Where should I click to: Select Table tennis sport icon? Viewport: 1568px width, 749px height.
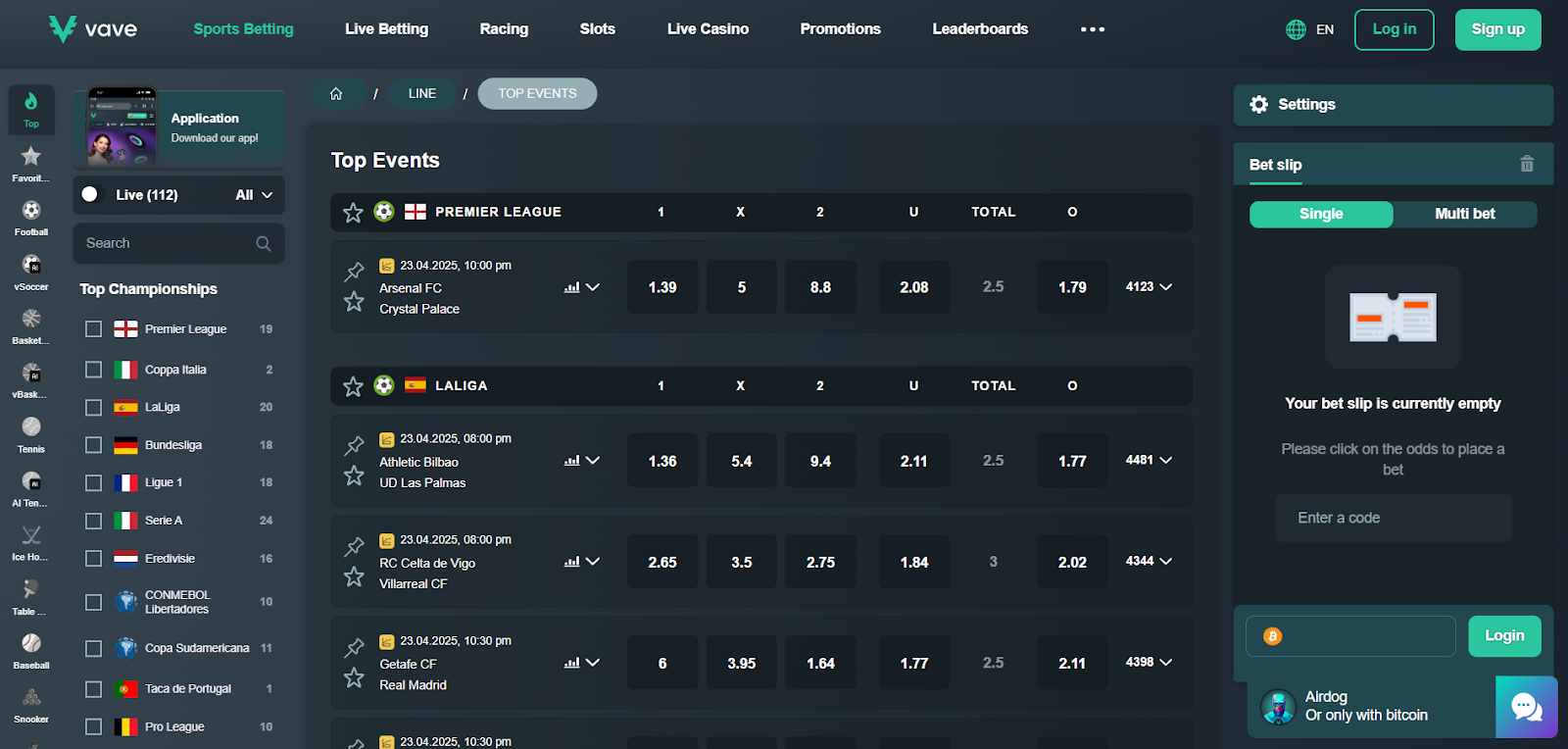(31, 589)
